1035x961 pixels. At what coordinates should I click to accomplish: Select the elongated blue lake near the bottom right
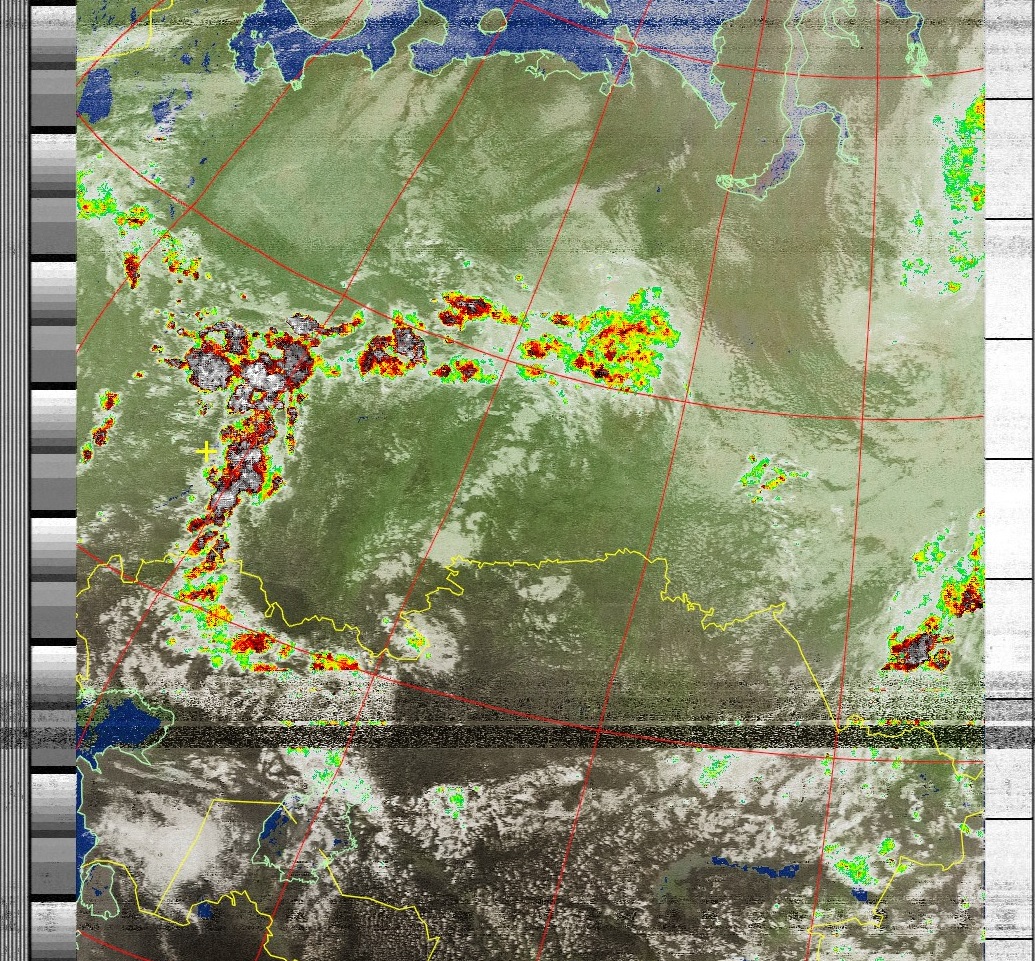(x=755, y=866)
